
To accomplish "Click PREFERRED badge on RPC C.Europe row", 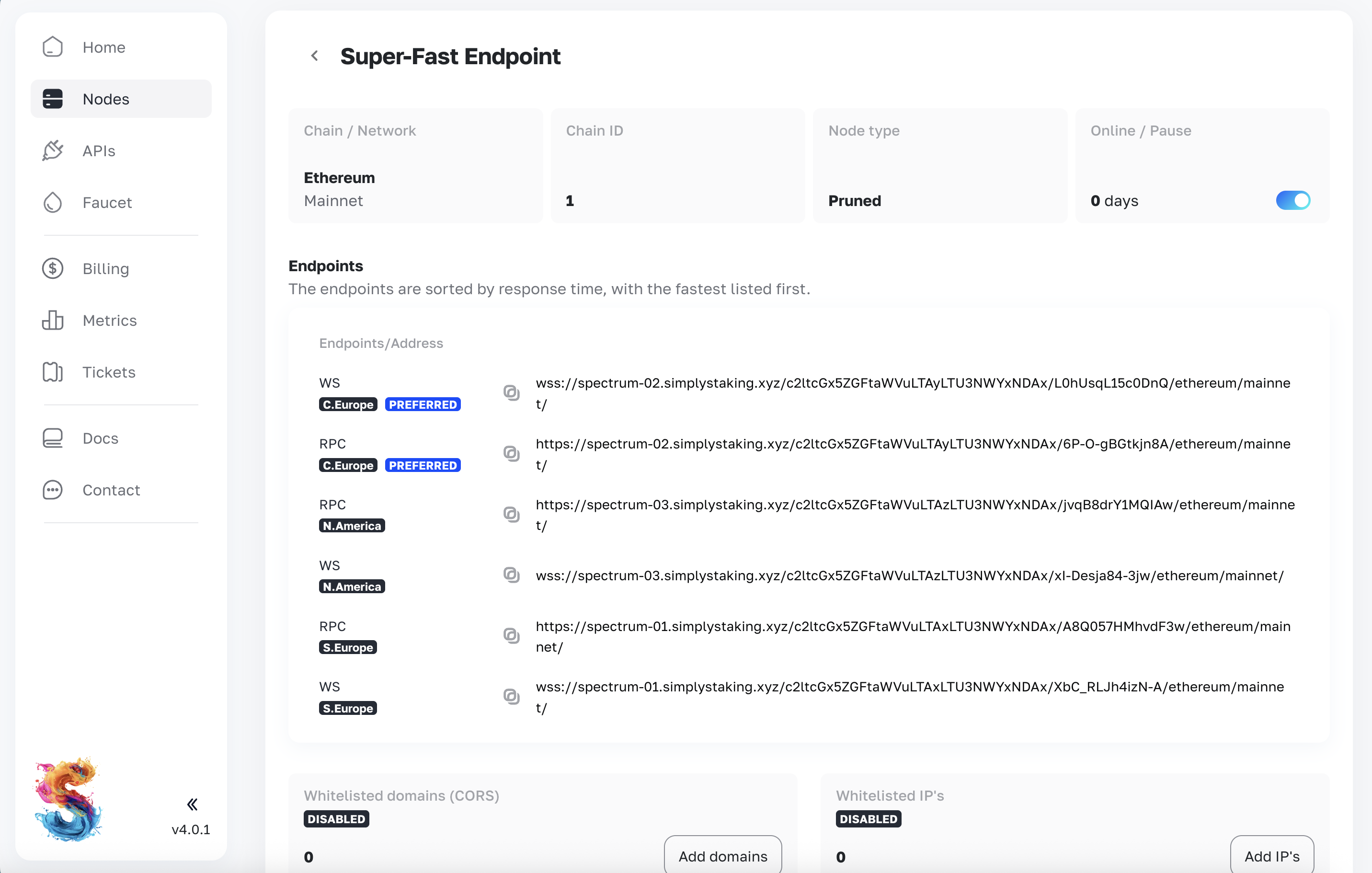I will (423, 466).
